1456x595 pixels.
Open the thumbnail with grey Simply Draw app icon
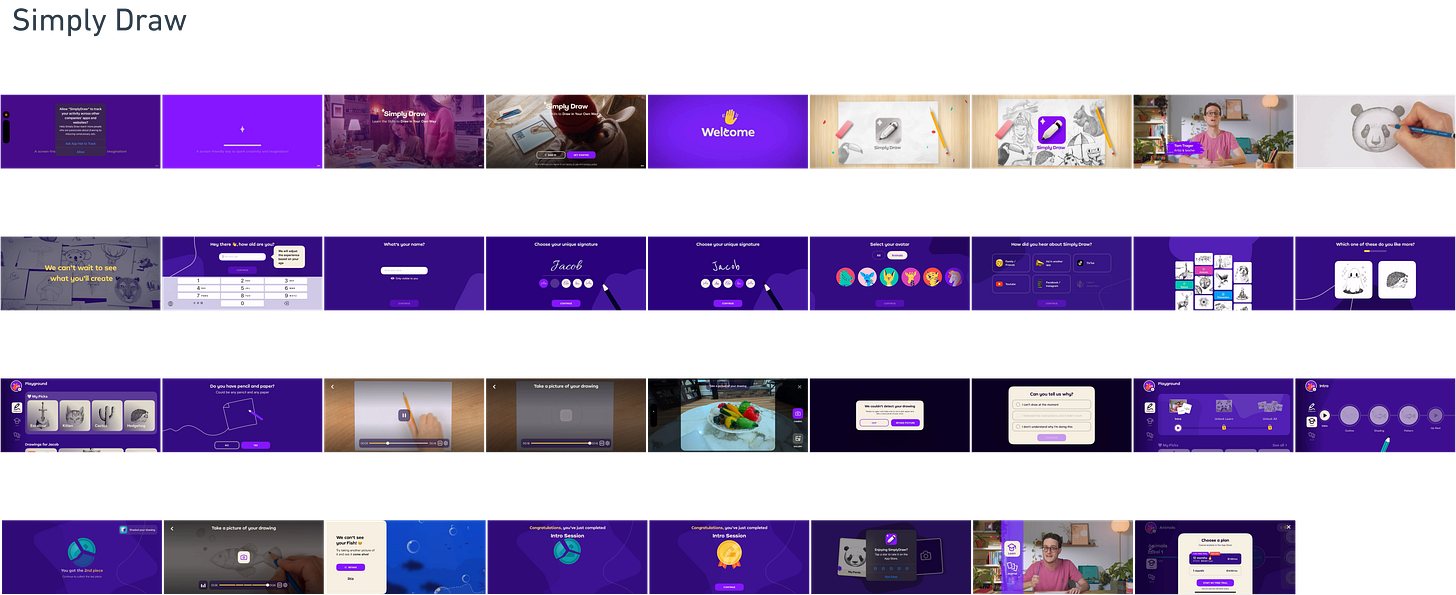[x=890, y=131]
